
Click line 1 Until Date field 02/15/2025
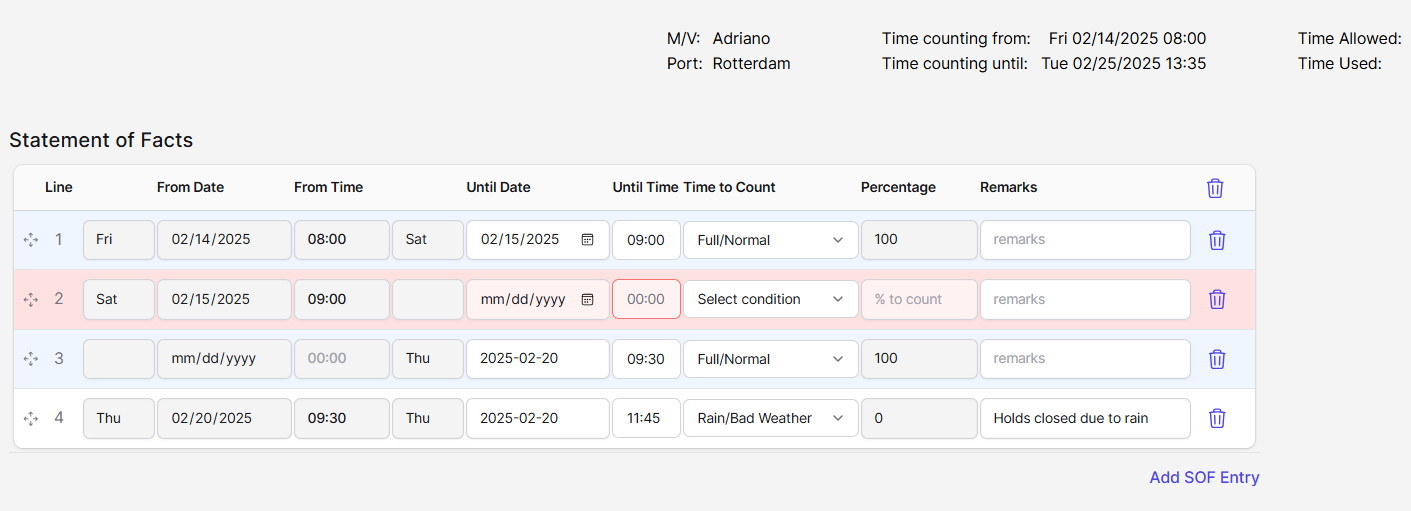(x=537, y=240)
